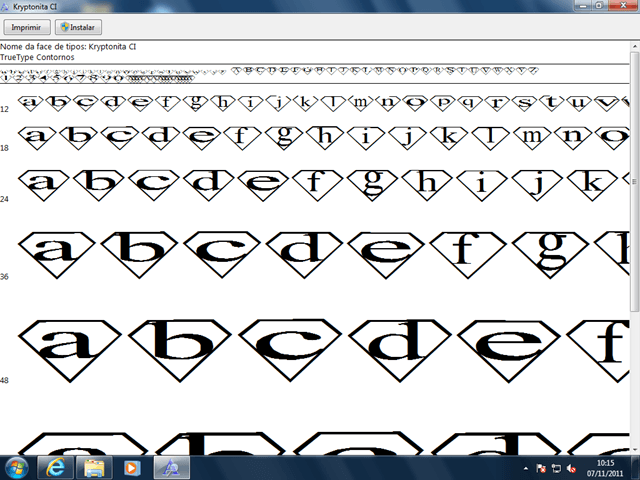The width and height of the screenshot is (640, 480).
Task: Click the muted volume tray icon
Action: 571,469
